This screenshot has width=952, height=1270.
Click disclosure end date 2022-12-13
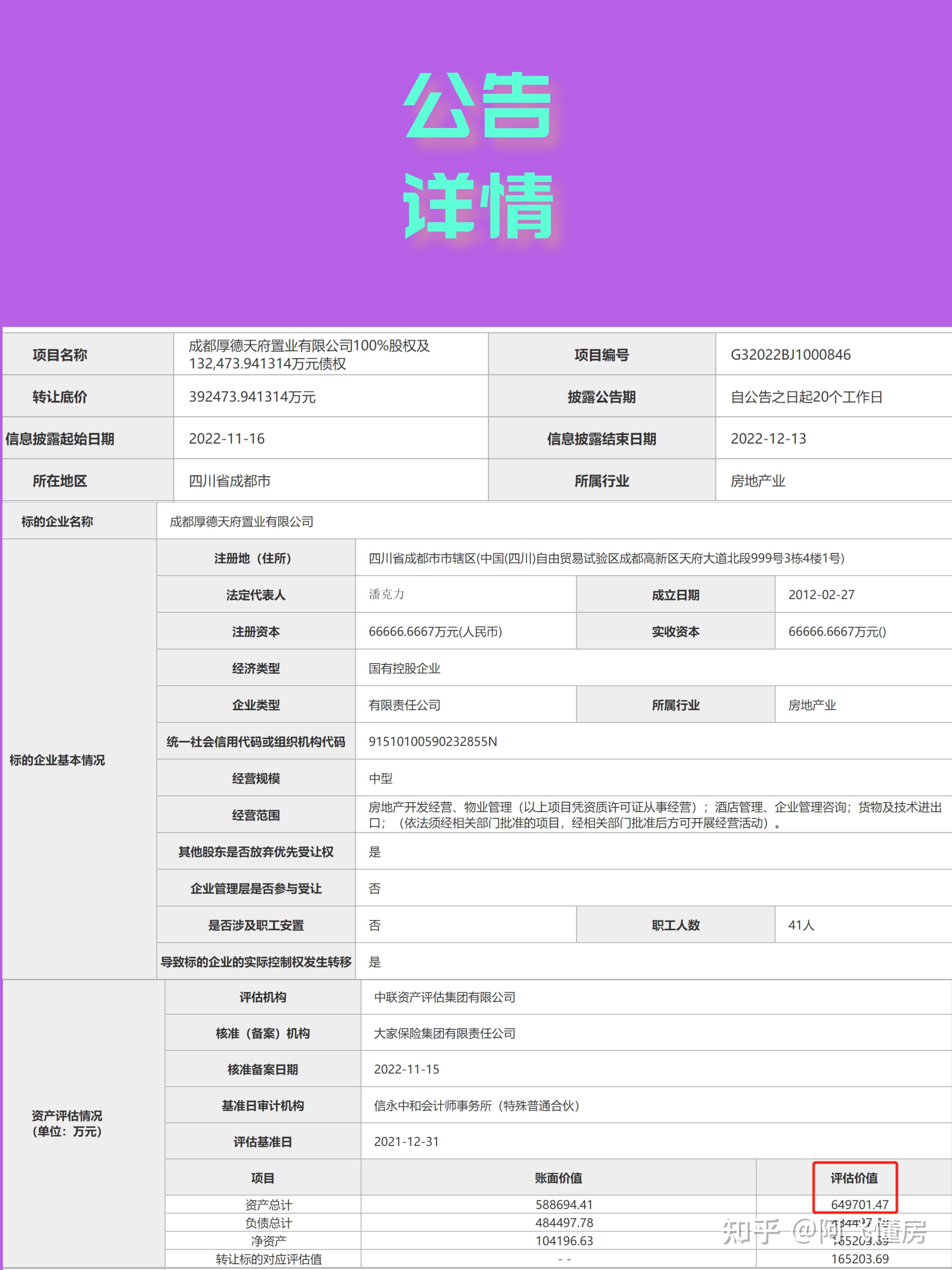coord(768,439)
